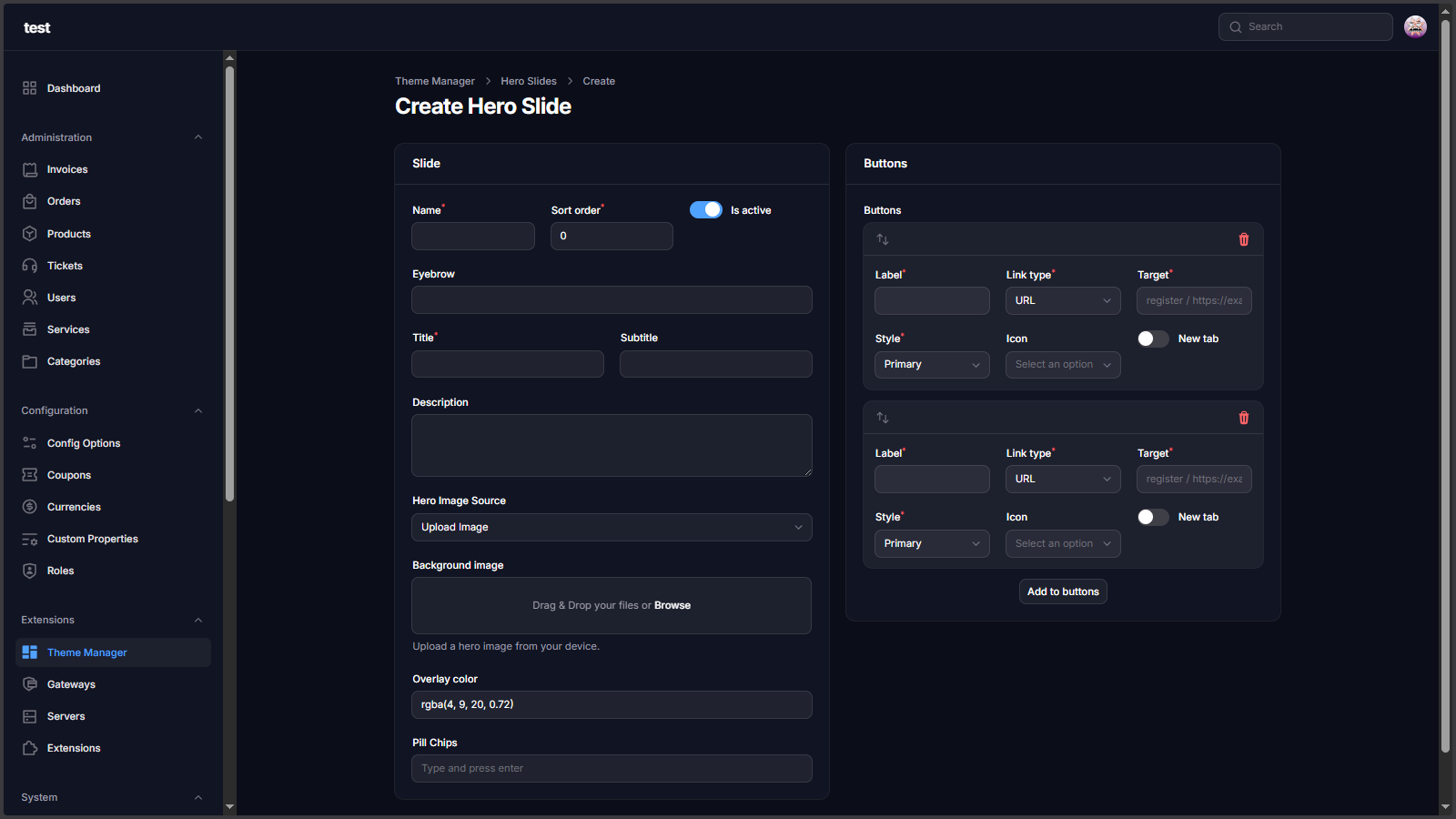Click the Hero Slides breadcrumb link
The width and height of the screenshot is (1456, 819).
point(529,81)
